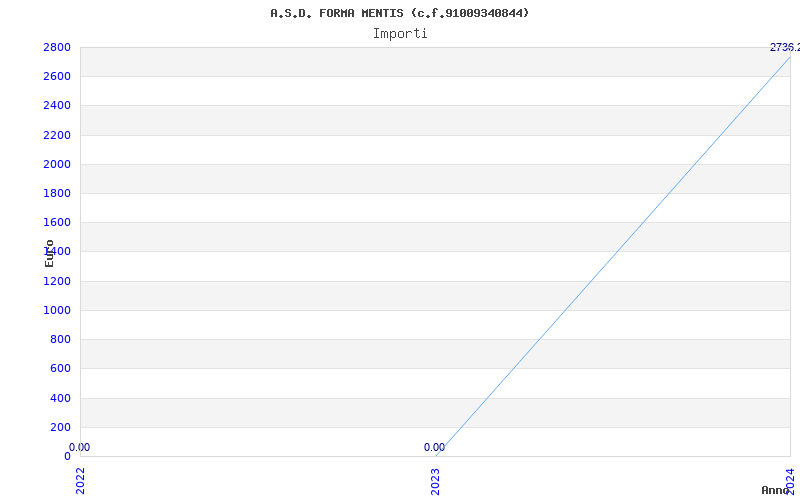Click the 2022 x-axis year label
Screen dimensions: 800x500
pyautogui.click(x=80, y=481)
